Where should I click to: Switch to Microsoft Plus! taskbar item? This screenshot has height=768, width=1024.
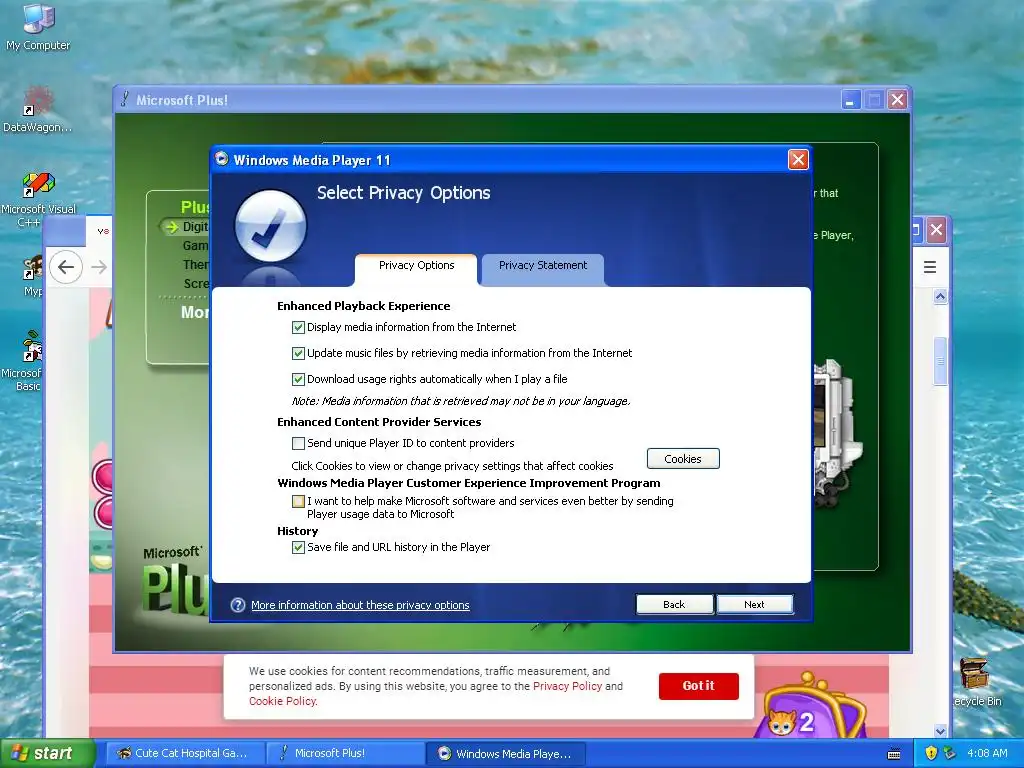346,753
